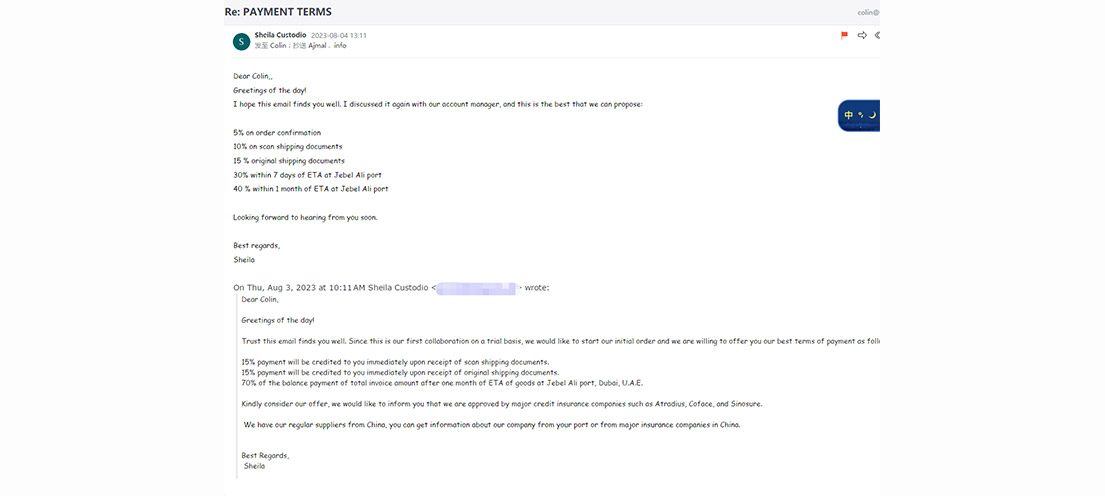Click sender name Sheila Custodio in header
The width and height of the screenshot is (1105, 496).
[x=280, y=35]
